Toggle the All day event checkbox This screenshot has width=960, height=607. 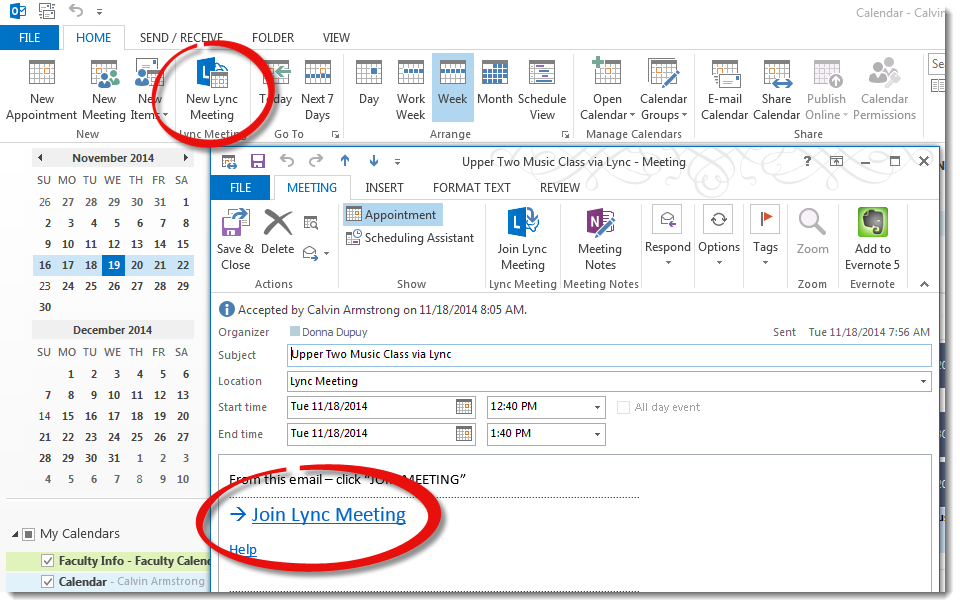(x=623, y=407)
